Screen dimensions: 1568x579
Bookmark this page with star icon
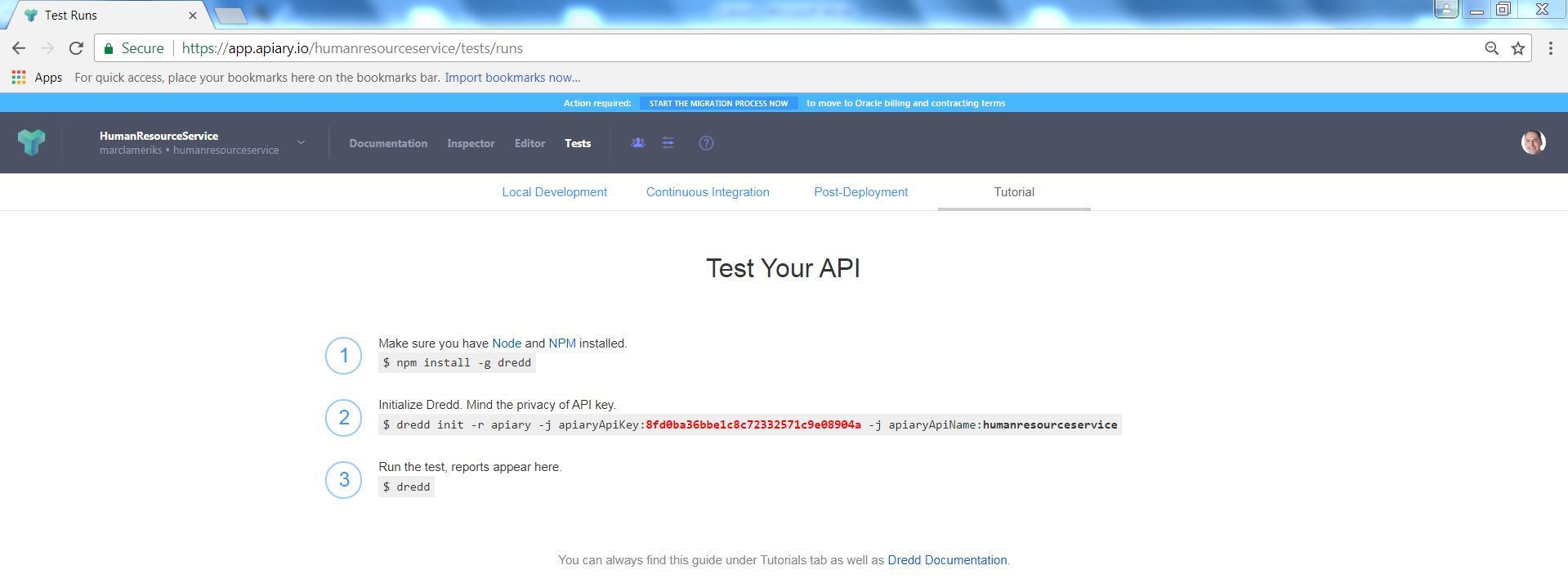coord(1518,48)
